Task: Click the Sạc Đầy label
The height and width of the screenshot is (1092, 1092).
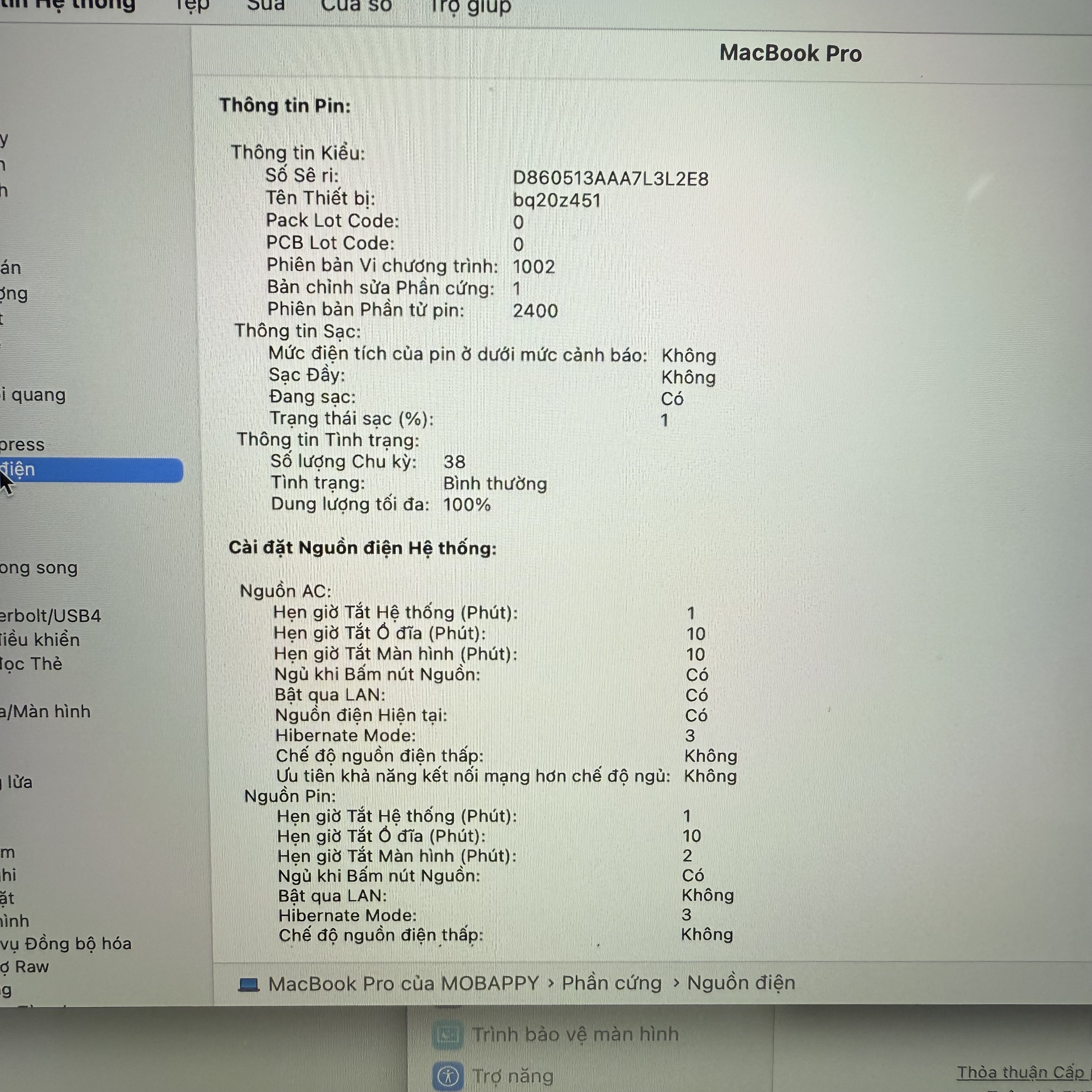Action: (x=306, y=375)
